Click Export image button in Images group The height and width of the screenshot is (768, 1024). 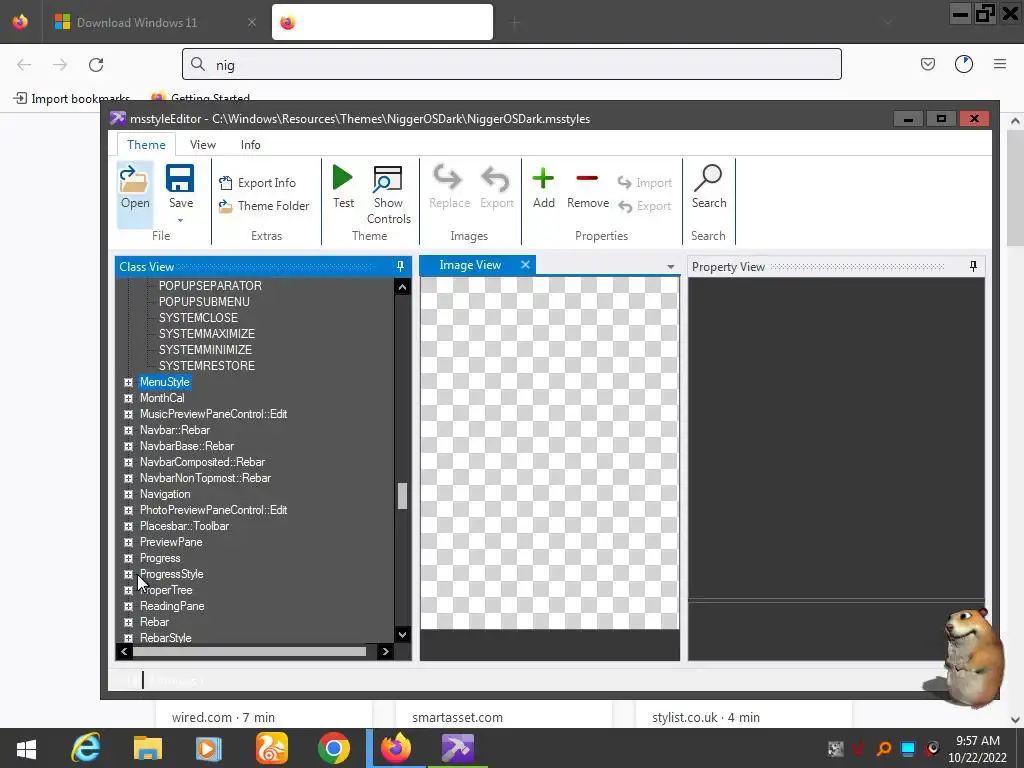pyautogui.click(x=496, y=187)
